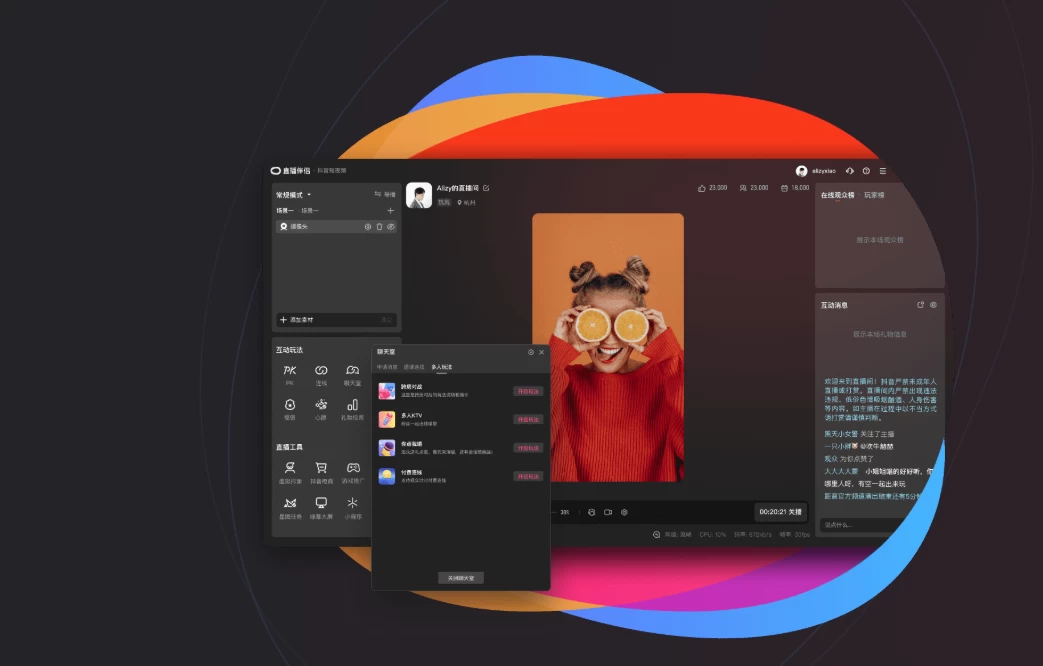Click 多人KTV thumbnail icon
The image size is (1043, 666).
coord(386,419)
